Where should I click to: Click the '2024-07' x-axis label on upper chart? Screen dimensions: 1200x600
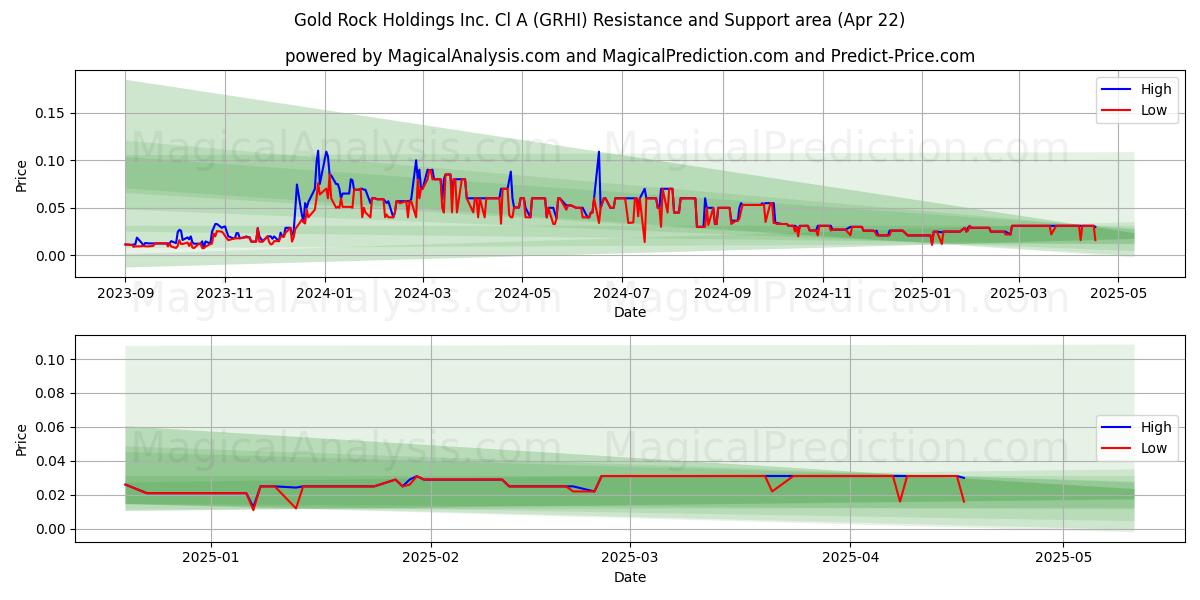point(622,294)
